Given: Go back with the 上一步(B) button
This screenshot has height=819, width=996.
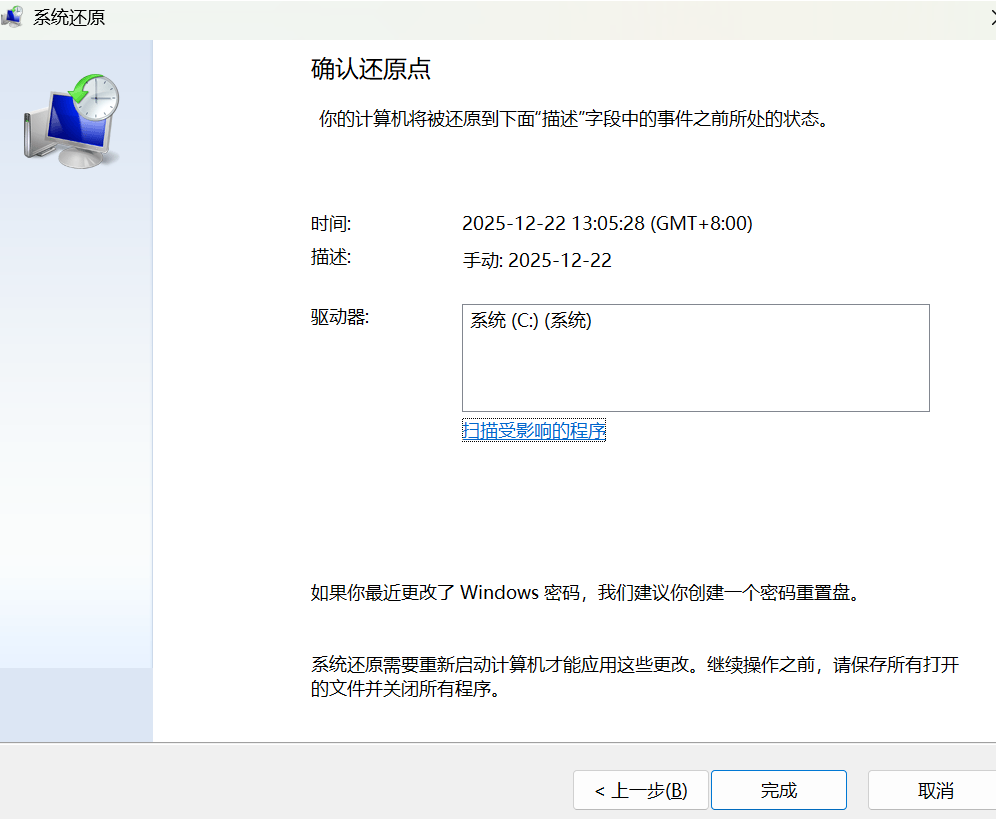Looking at the screenshot, I should click(x=640, y=790).
